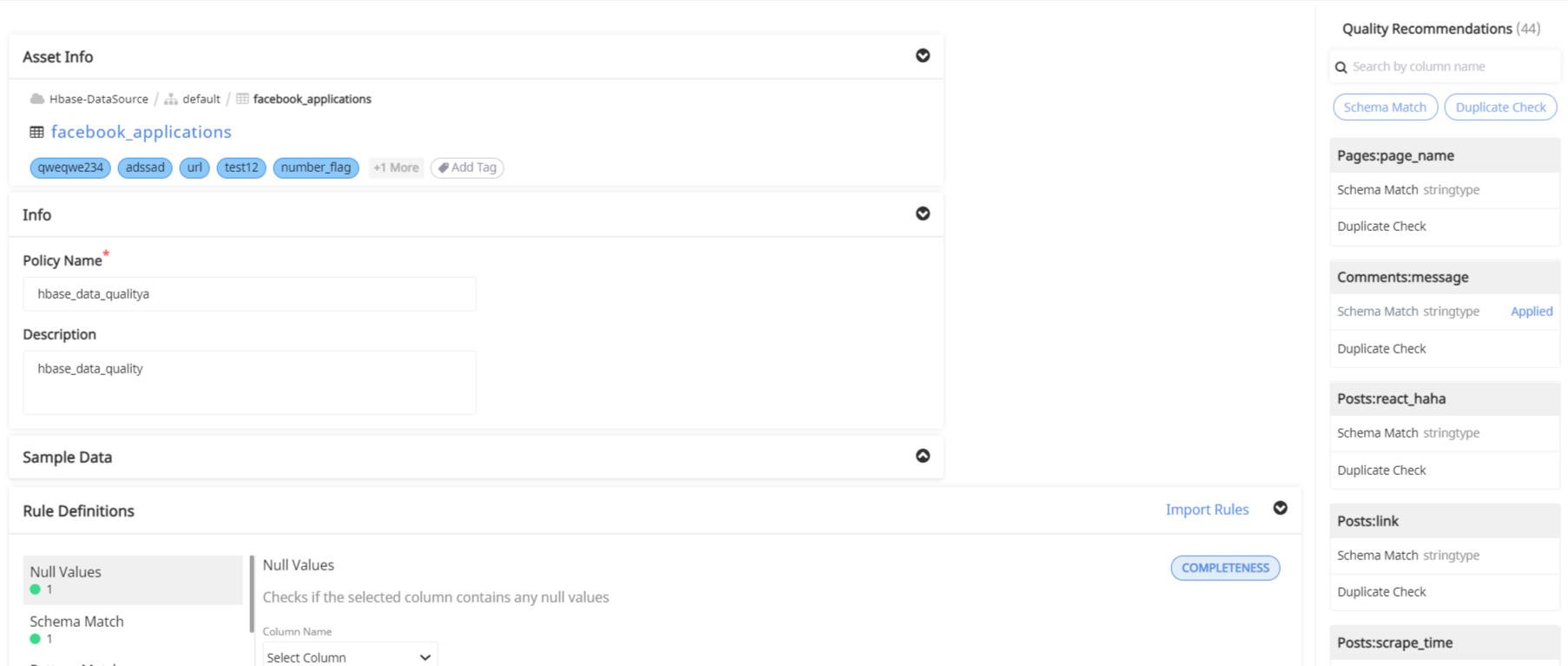This screenshot has width=1568, height=666.
Task: Select Schema Match rule type
Action: coord(132,629)
